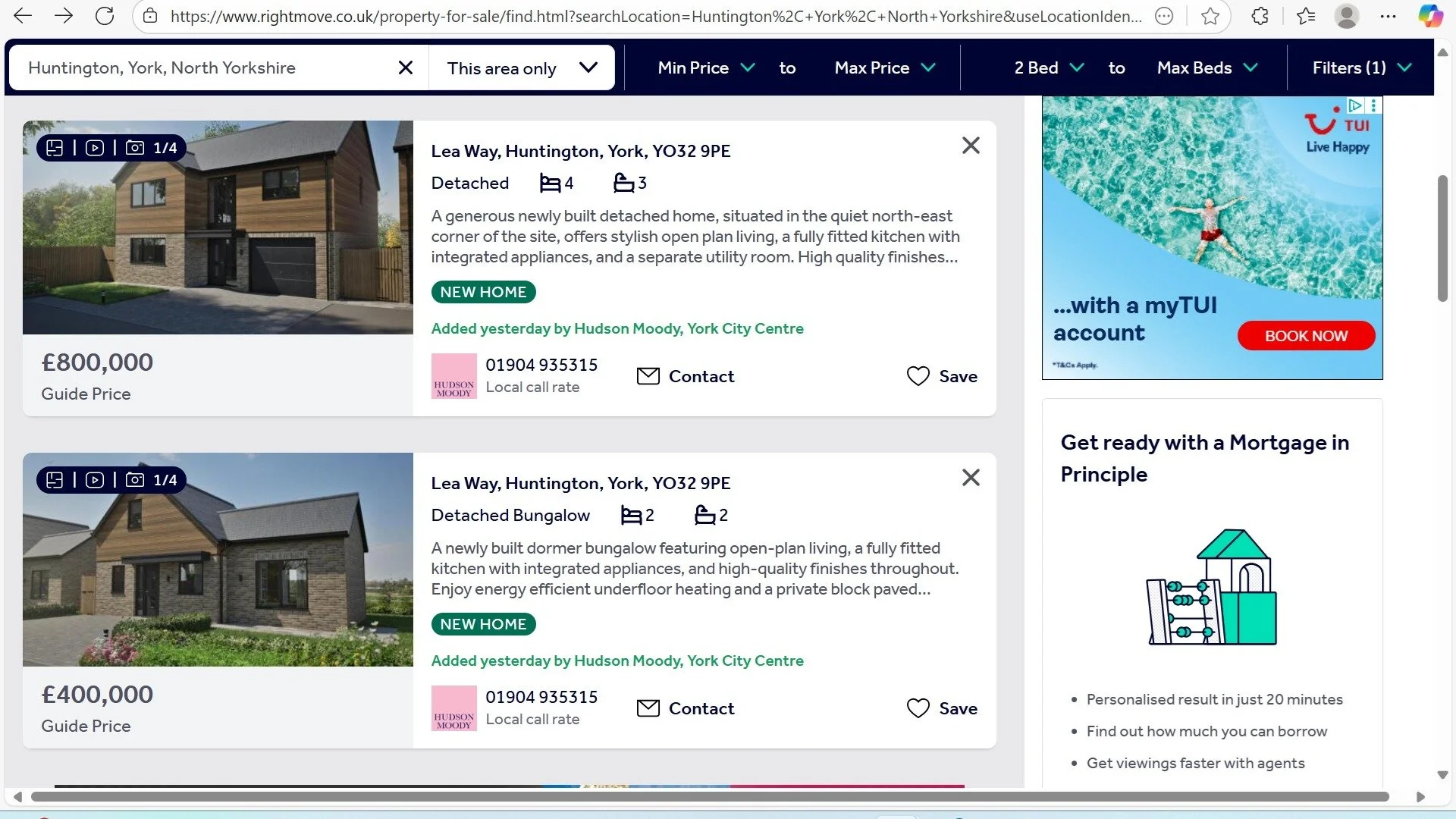This screenshot has height=819, width=1456.
Task: Click the floorplan icon on £800,000 listing image
Action: (x=55, y=148)
